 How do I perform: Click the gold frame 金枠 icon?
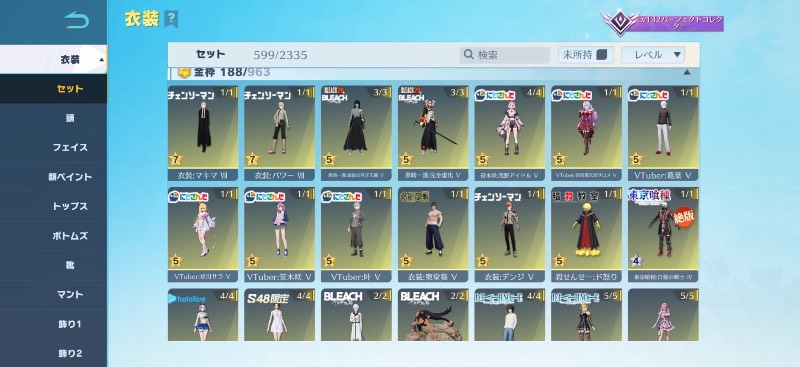tap(184, 72)
